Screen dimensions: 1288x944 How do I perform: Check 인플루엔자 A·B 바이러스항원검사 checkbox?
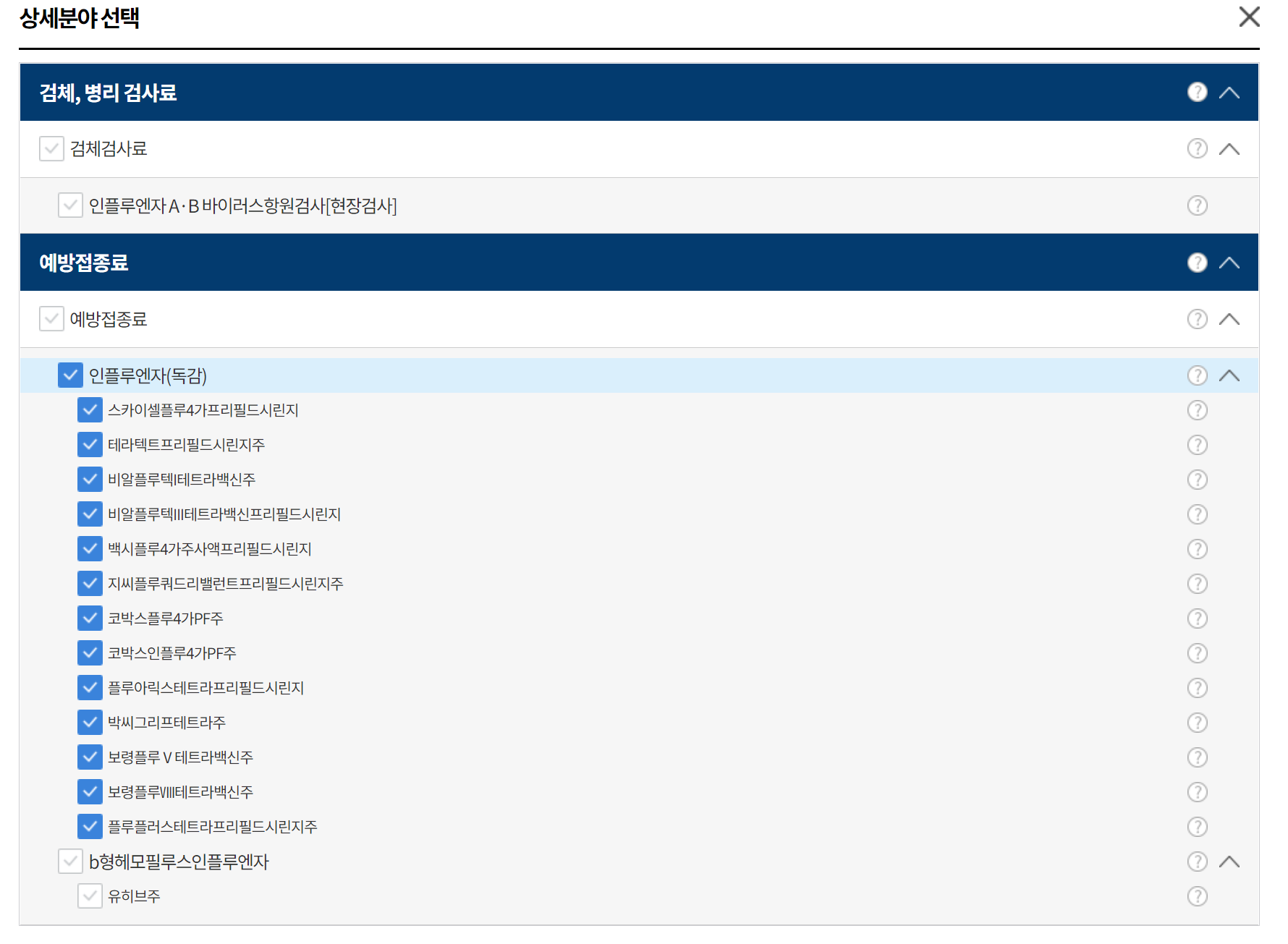tap(70, 205)
